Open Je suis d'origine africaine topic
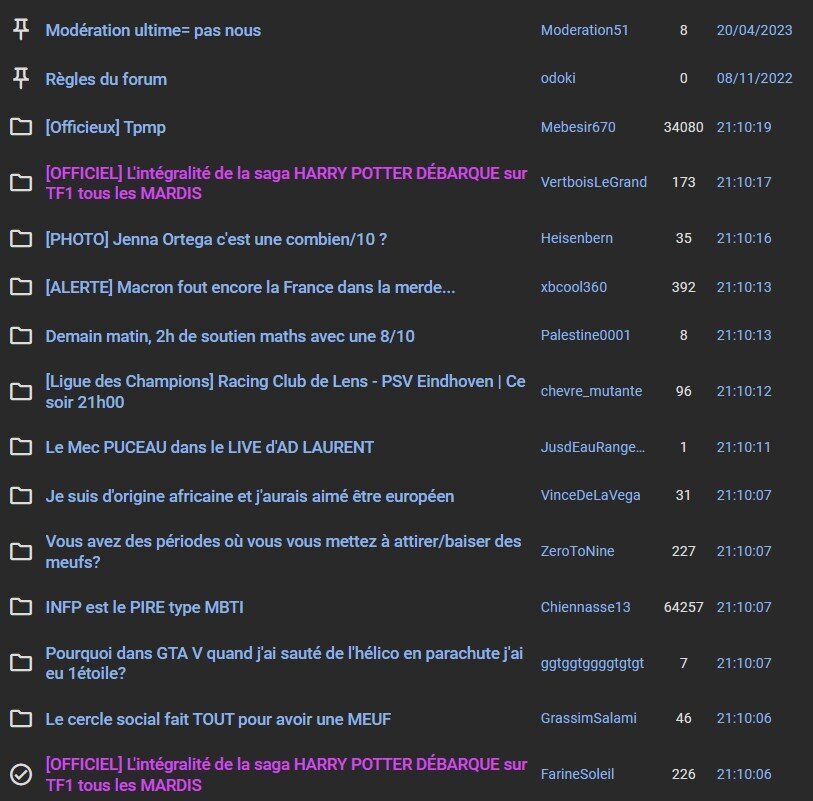The width and height of the screenshot is (813, 801). pyautogui.click(x=250, y=496)
